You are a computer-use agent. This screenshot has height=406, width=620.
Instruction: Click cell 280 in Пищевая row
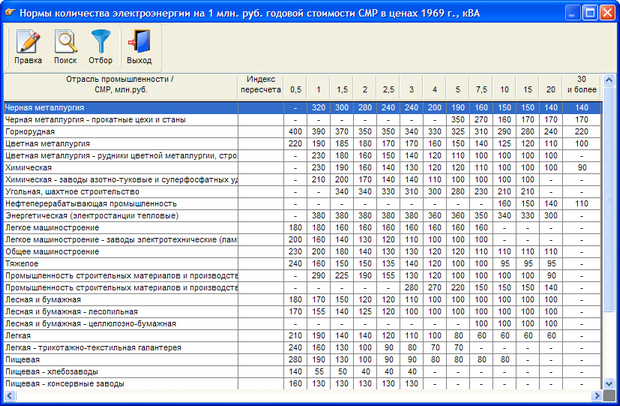[295, 359]
